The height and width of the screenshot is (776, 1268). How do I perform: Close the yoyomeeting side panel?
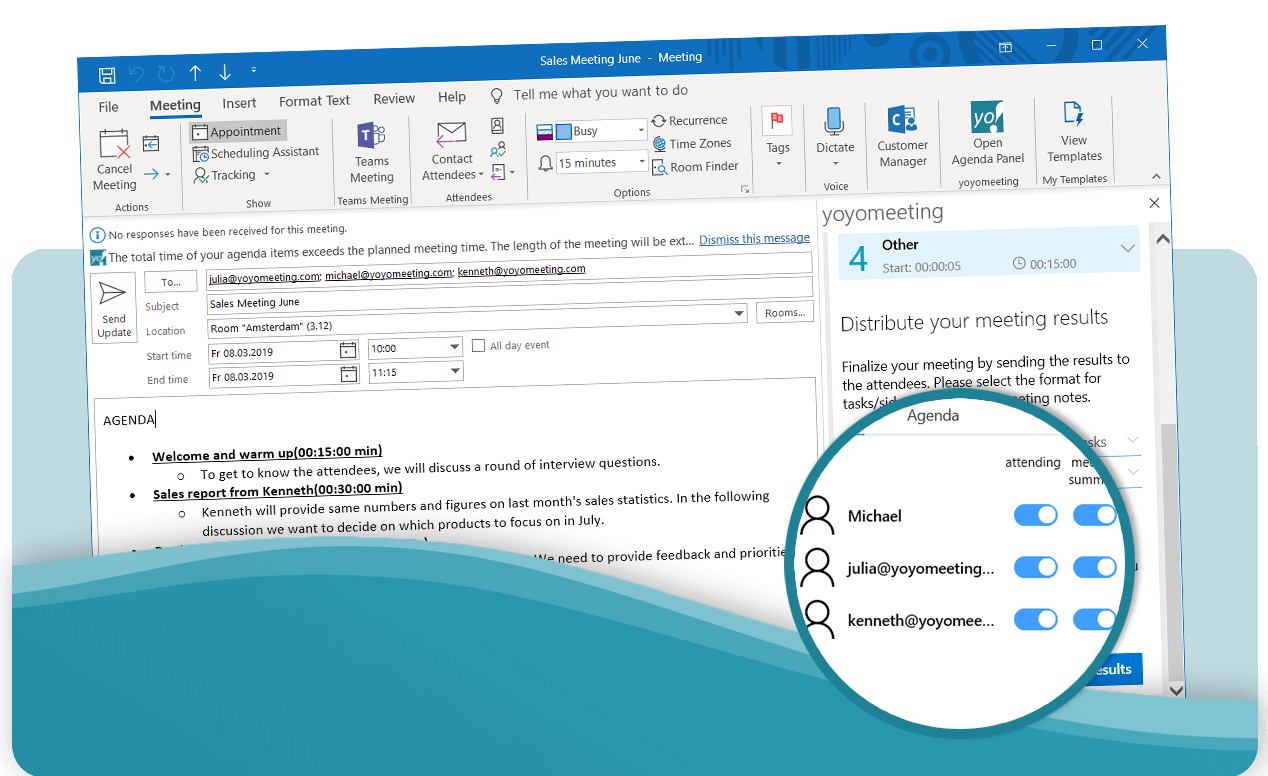tap(1154, 203)
